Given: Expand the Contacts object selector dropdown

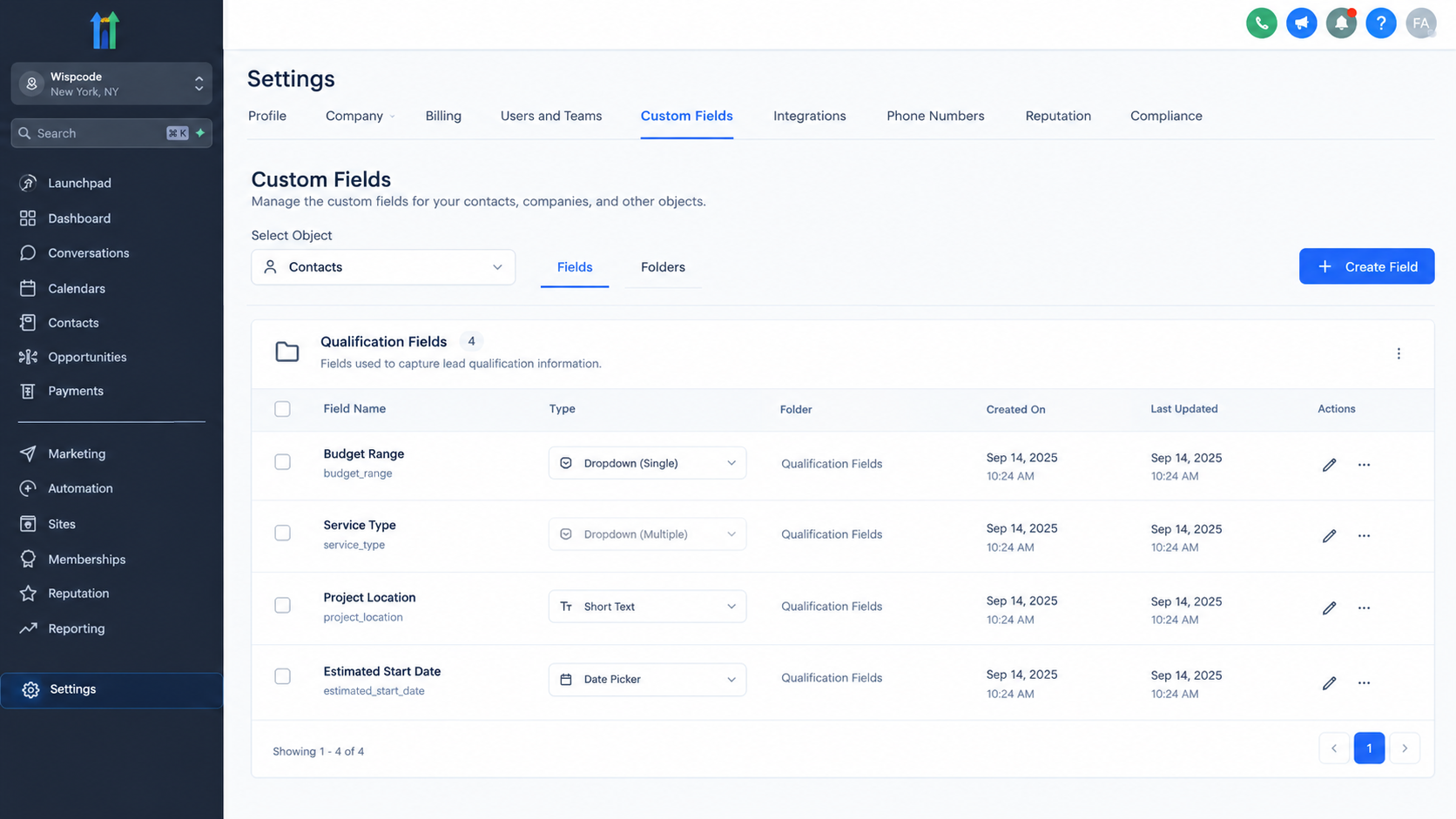Looking at the screenshot, I should [x=383, y=267].
